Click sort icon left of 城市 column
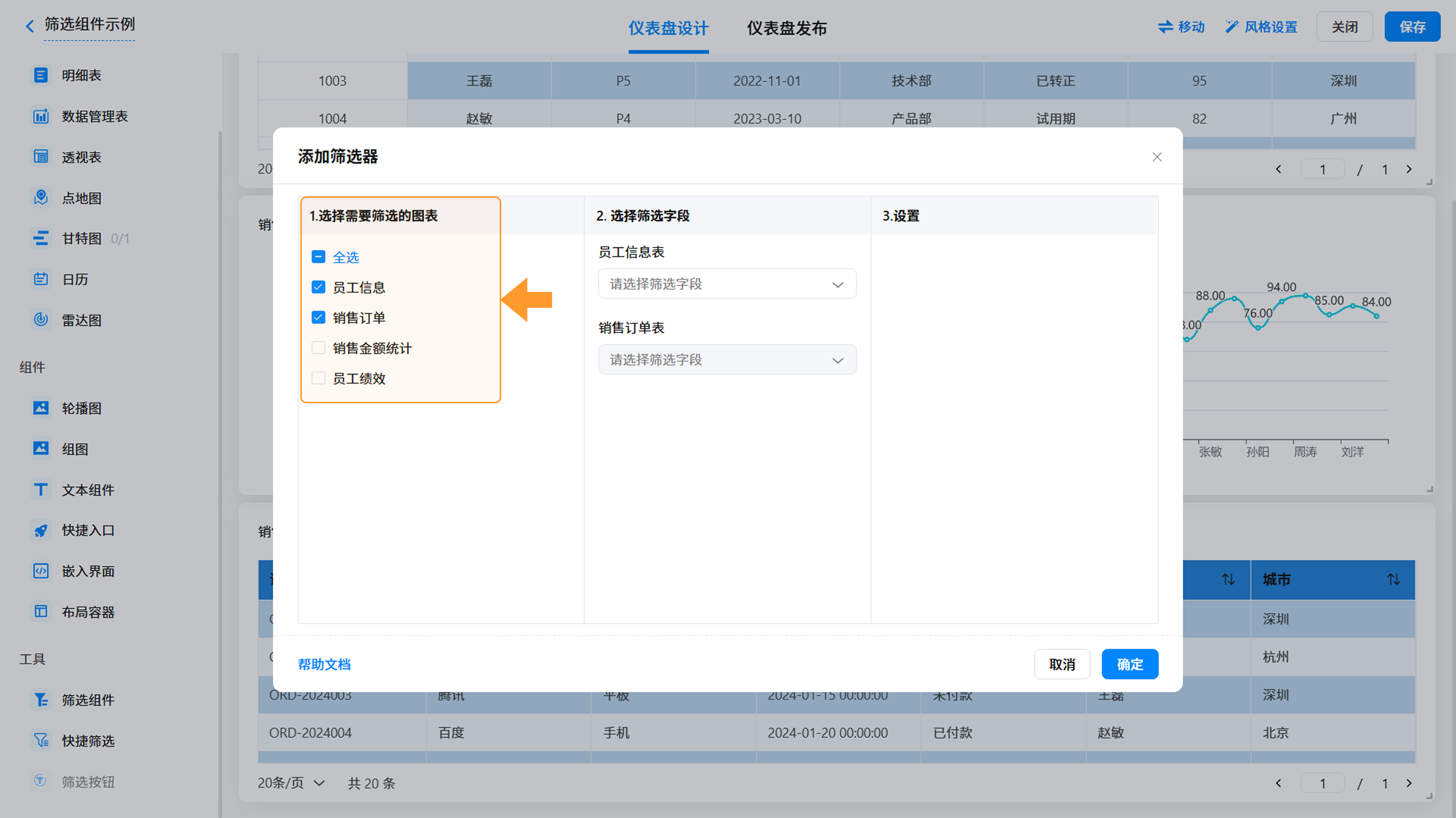This screenshot has height=818, width=1456. pos(1228,579)
